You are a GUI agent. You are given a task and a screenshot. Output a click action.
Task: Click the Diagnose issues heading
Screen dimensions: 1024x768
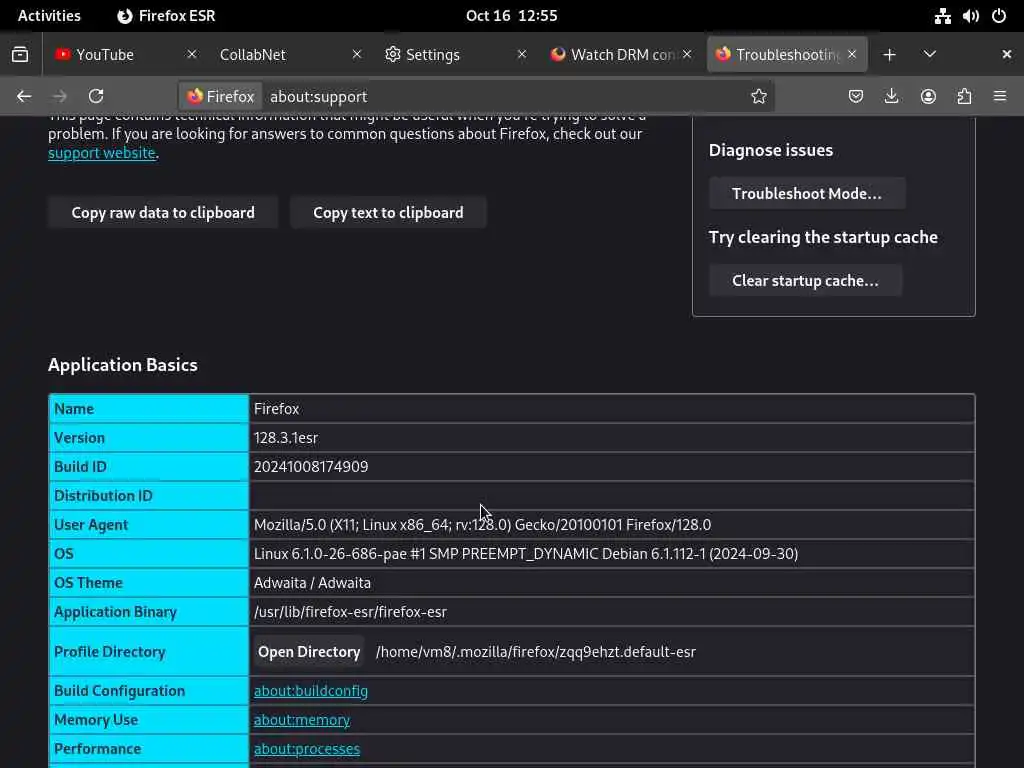(x=771, y=150)
